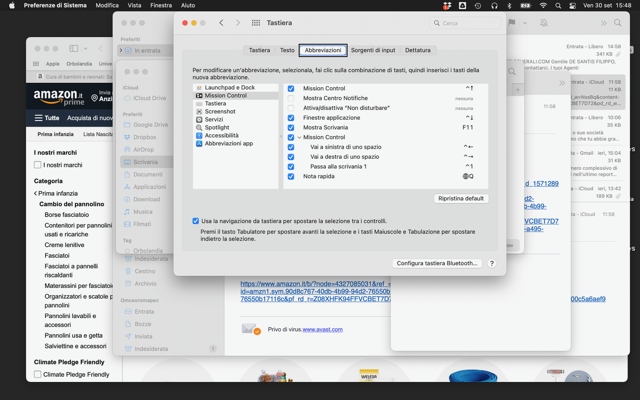Click the battery status icon
The width and height of the screenshot is (640, 400).
point(525,6)
